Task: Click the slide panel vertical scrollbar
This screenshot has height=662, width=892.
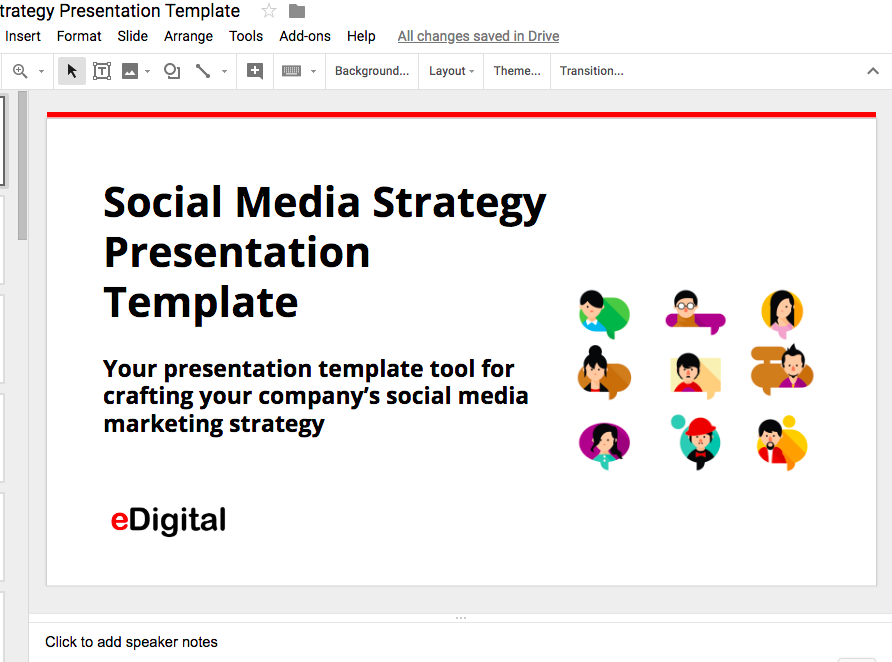Action: pos(22,166)
